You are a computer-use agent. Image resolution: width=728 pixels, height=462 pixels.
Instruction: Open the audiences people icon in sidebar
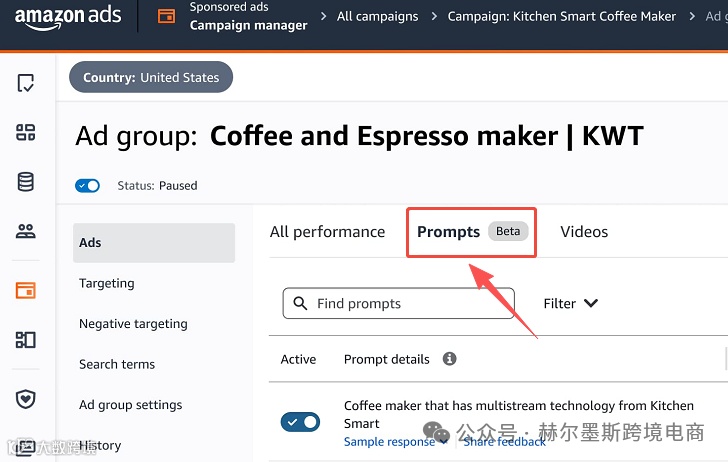coord(26,231)
